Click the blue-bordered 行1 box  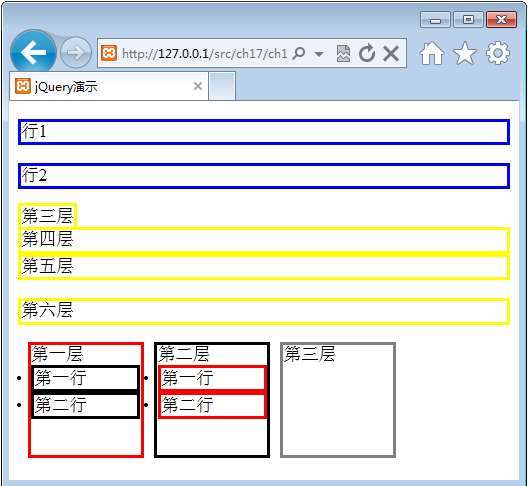tap(264, 132)
